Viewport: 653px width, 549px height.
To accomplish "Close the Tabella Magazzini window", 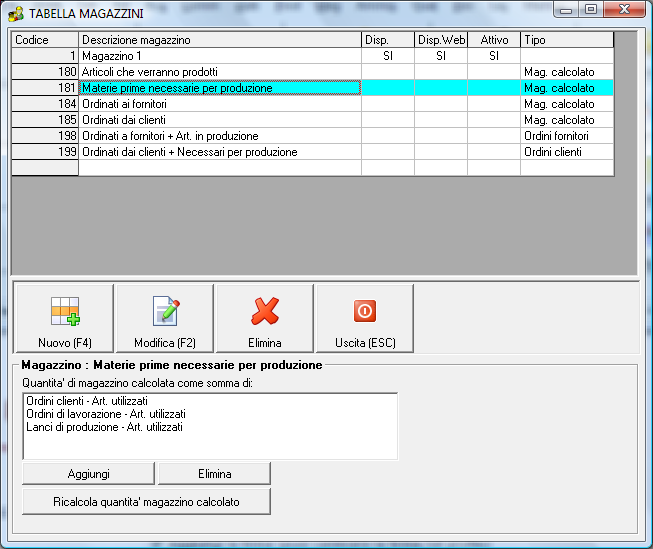I will tap(624, 10).
